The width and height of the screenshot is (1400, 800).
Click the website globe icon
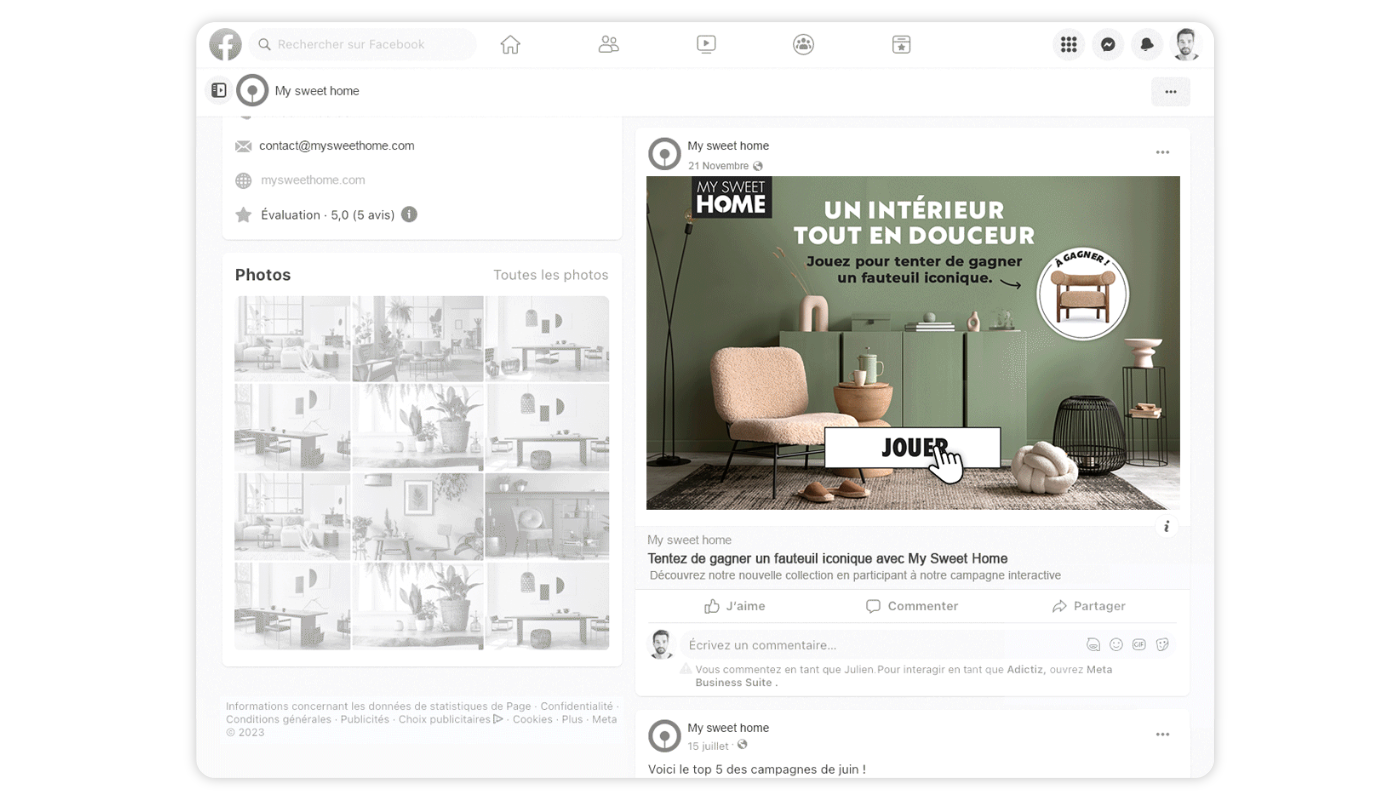pos(243,180)
